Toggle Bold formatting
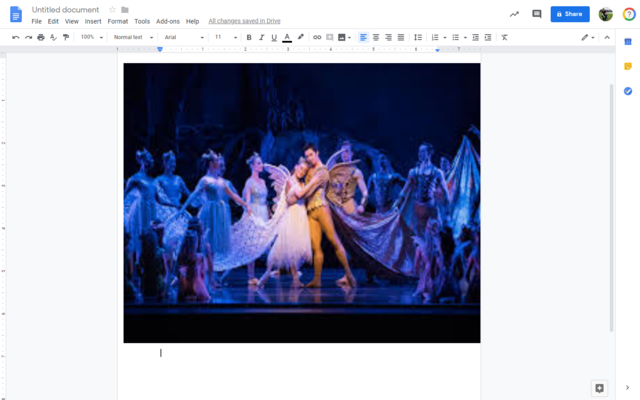The width and height of the screenshot is (640, 400). tap(249, 37)
